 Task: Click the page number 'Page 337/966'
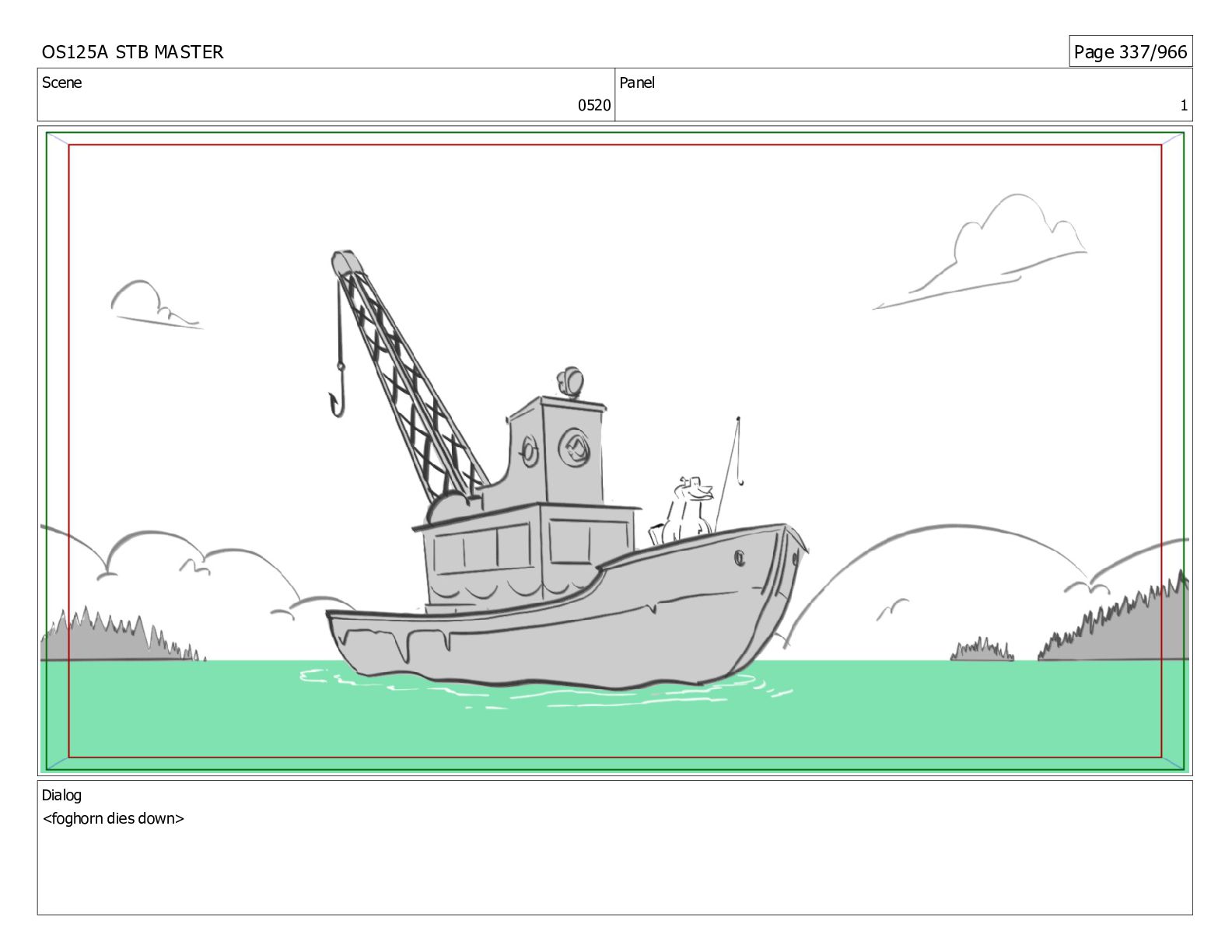tap(1130, 52)
